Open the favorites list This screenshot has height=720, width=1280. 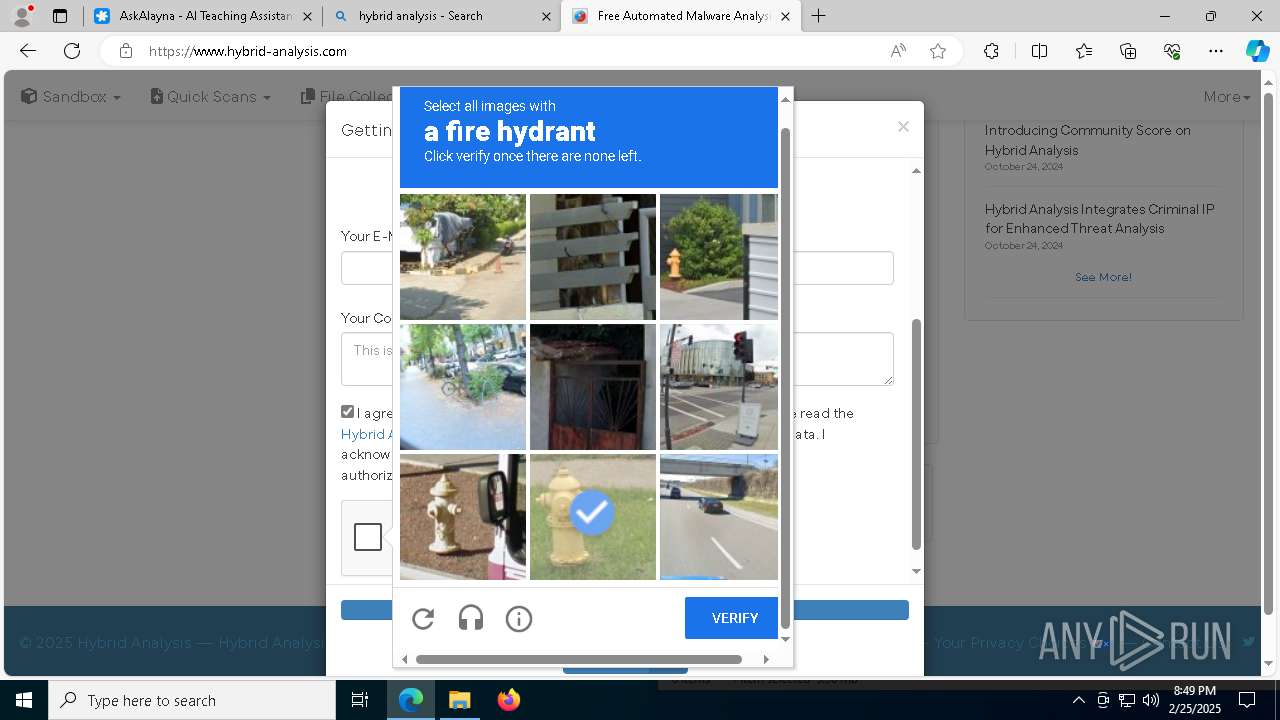click(x=1084, y=51)
